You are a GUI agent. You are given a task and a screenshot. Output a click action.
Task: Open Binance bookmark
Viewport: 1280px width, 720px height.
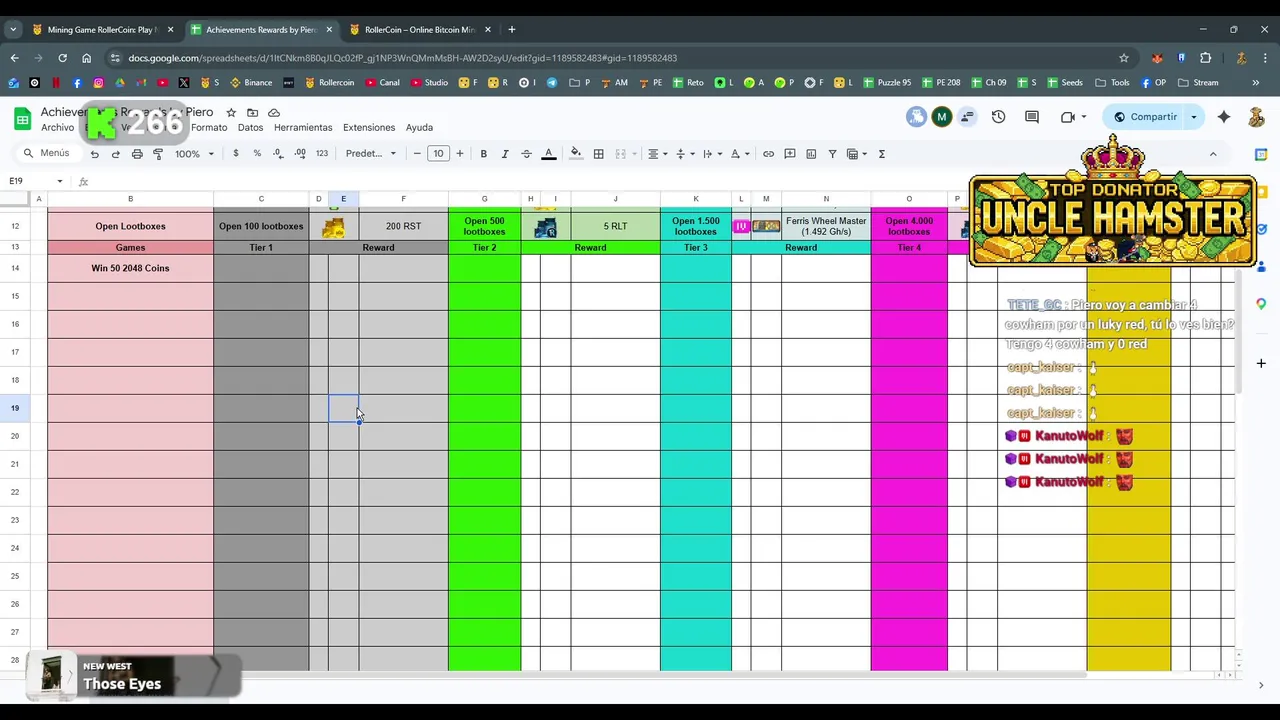click(251, 83)
